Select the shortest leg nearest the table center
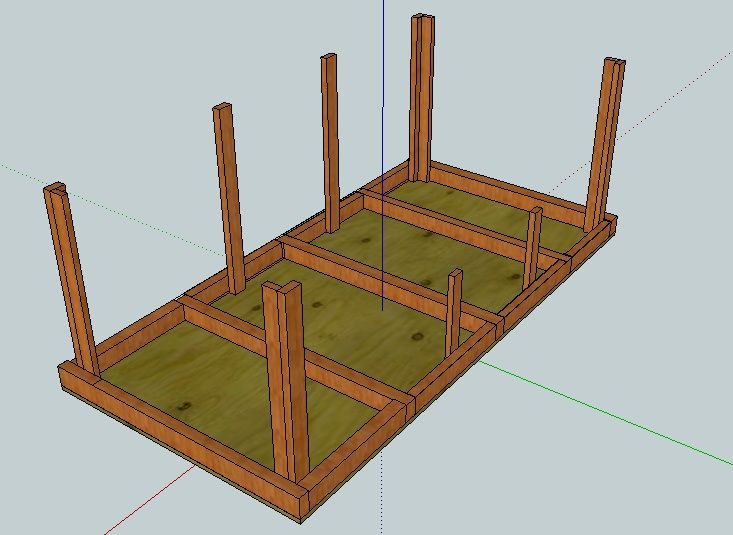 (453, 310)
